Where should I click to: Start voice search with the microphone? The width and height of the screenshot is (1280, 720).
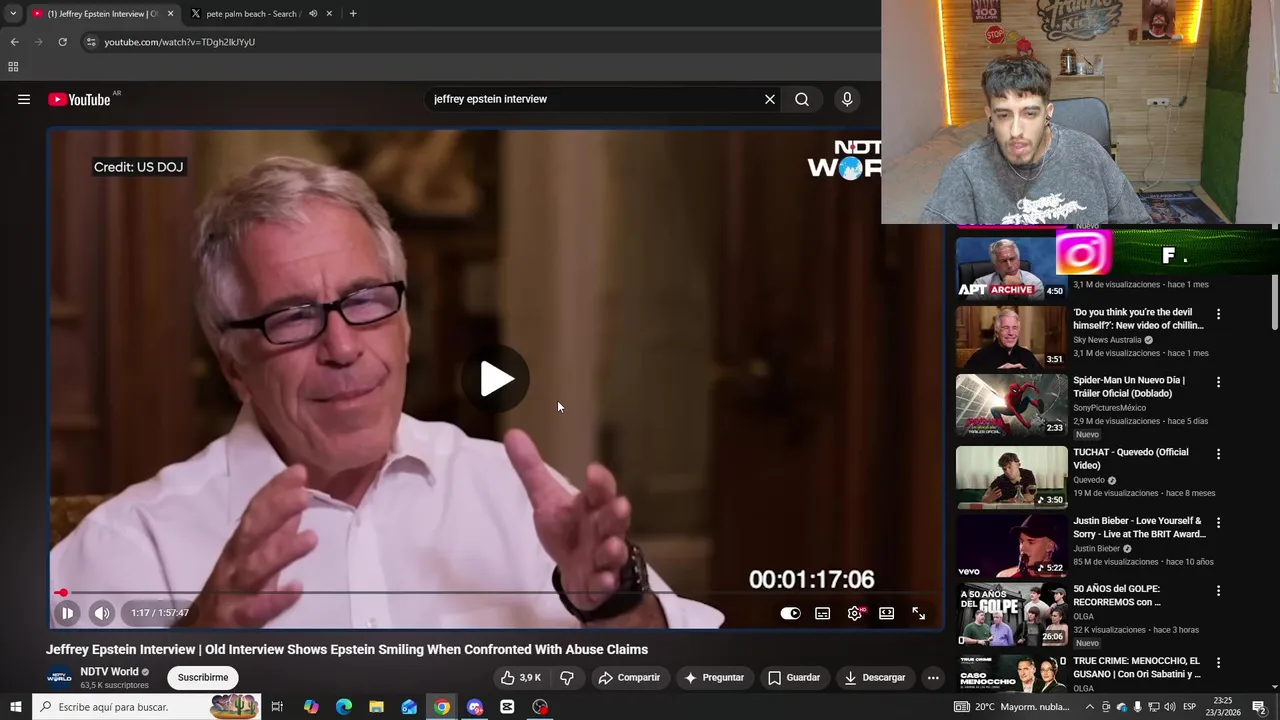click(847, 99)
